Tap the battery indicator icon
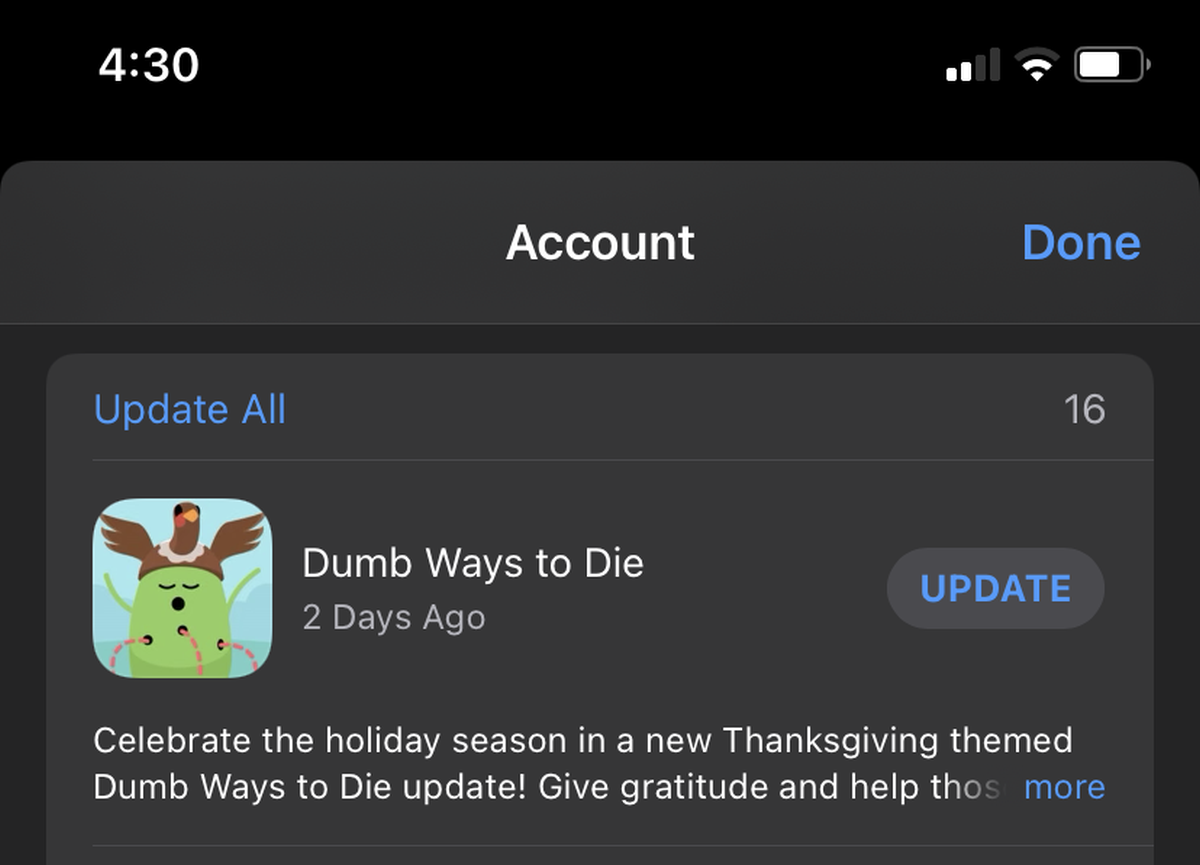Viewport: 1200px width, 865px height. click(1112, 66)
